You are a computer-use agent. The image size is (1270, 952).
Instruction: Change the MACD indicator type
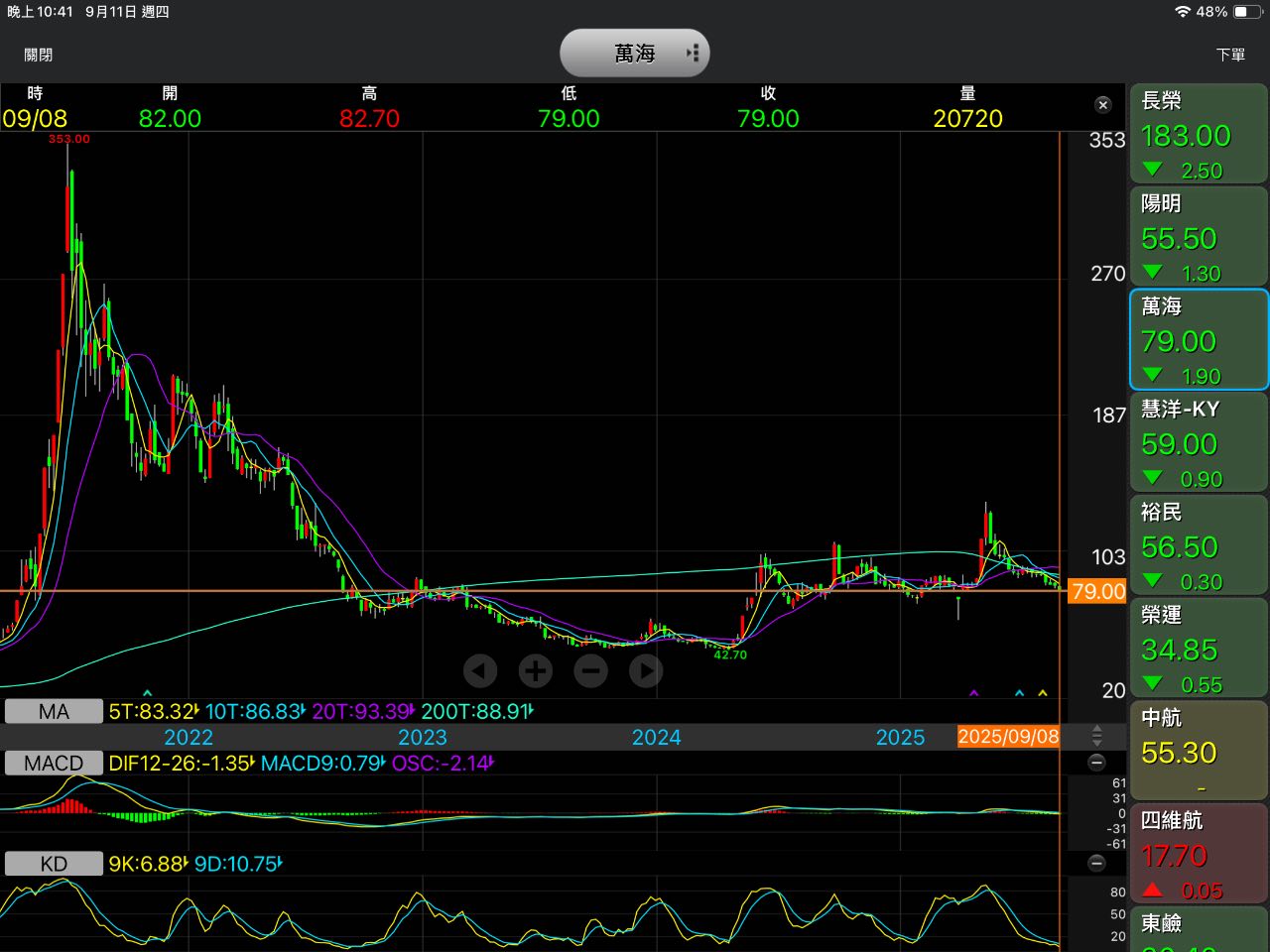click(x=54, y=763)
